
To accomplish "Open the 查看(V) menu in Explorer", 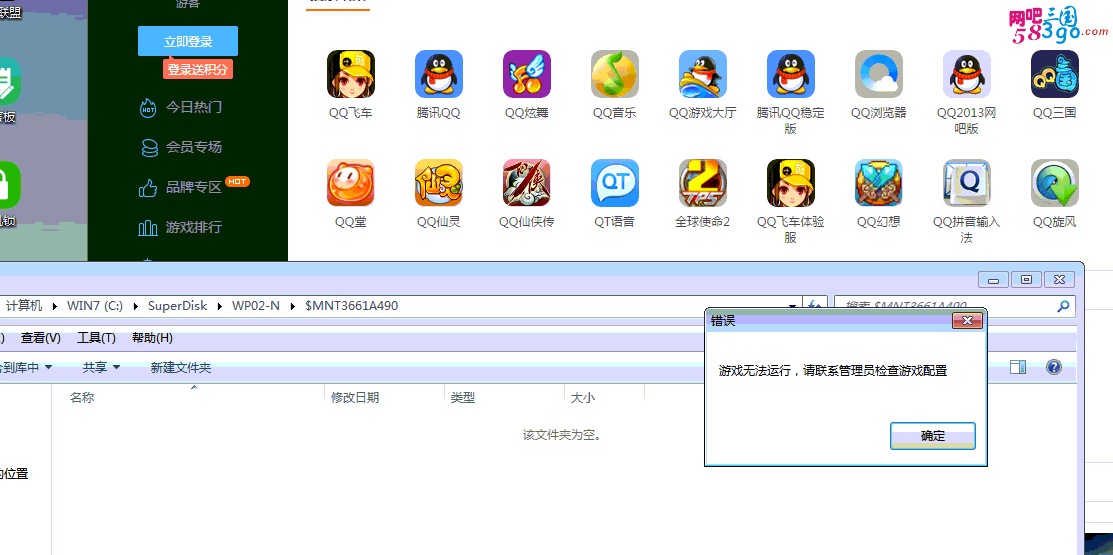I will coord(40,338).
